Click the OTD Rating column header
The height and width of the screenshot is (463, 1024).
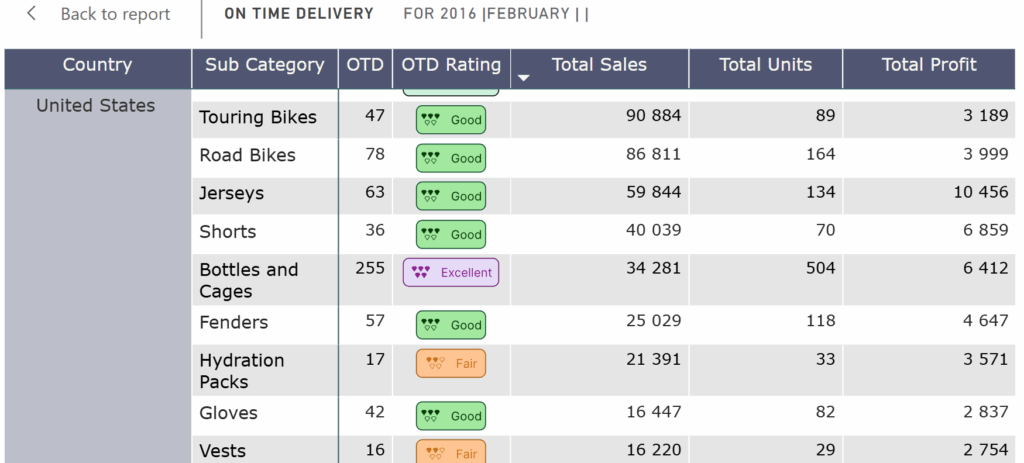tap(451, 65)
